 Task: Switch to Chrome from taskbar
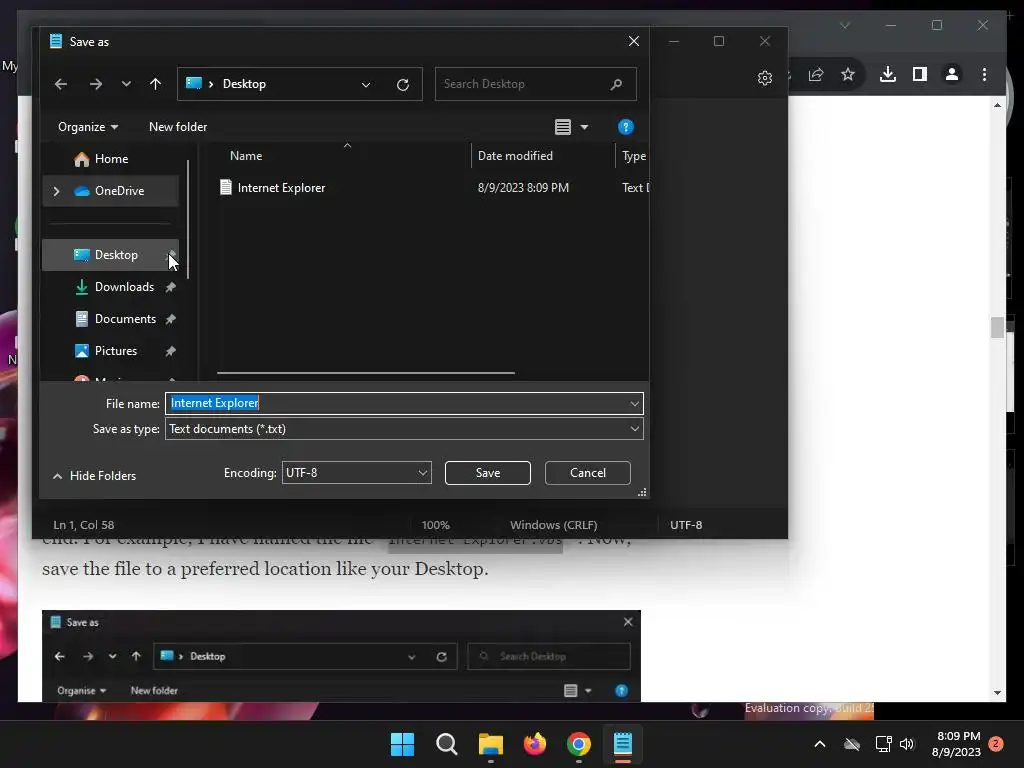coord(579,744)
